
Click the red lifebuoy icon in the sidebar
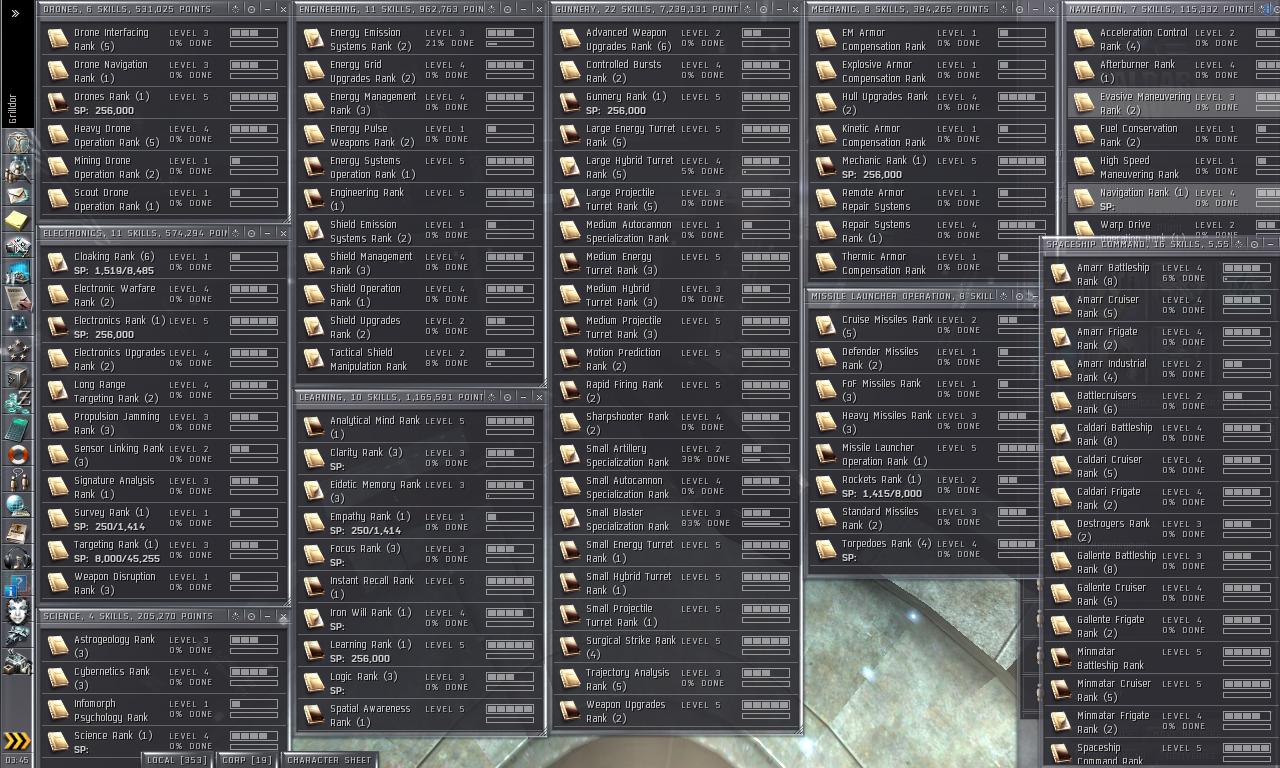(x=17, y=455)
